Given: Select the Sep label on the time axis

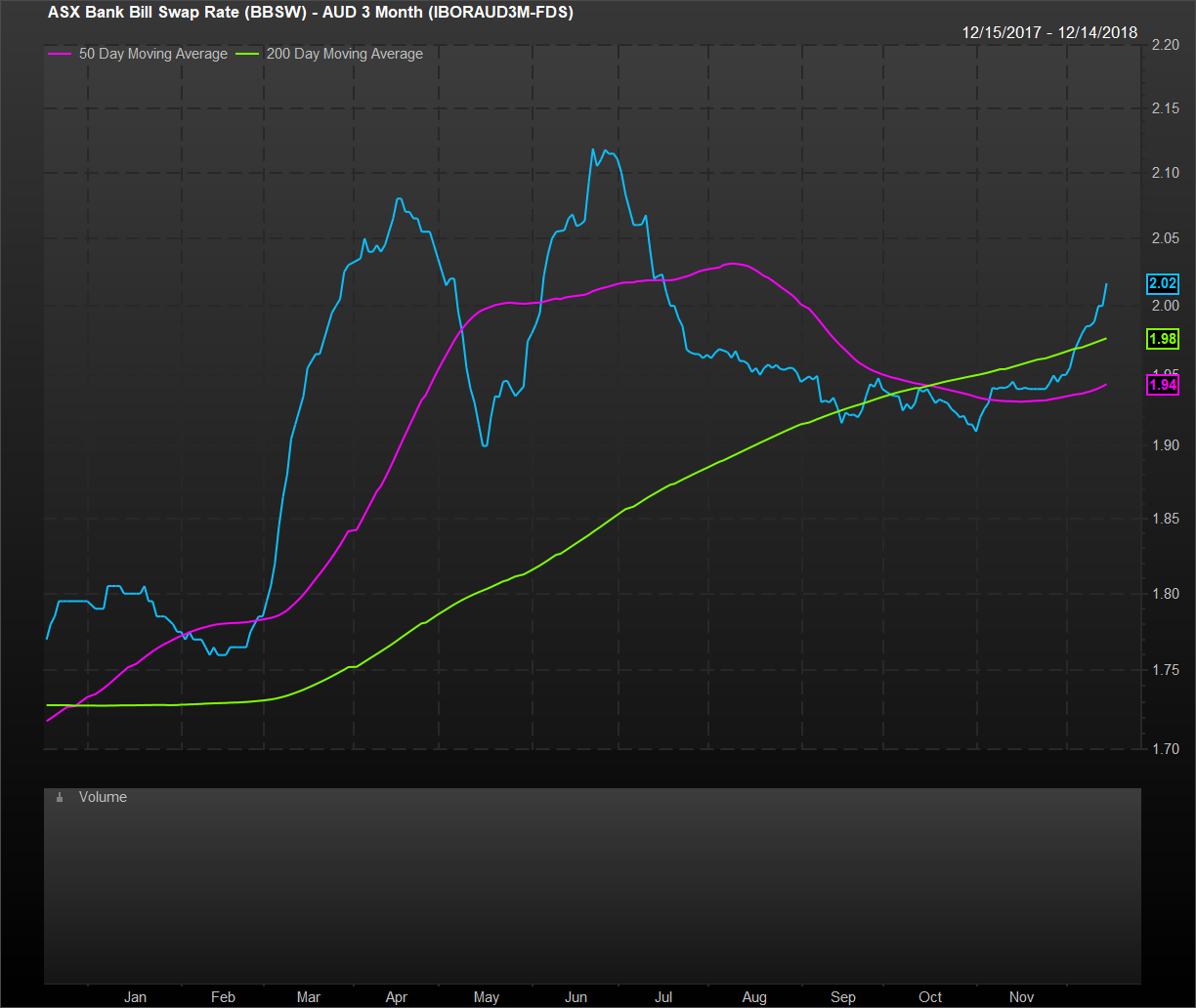Looking at the screenshot, I should [x=842, y=997].
